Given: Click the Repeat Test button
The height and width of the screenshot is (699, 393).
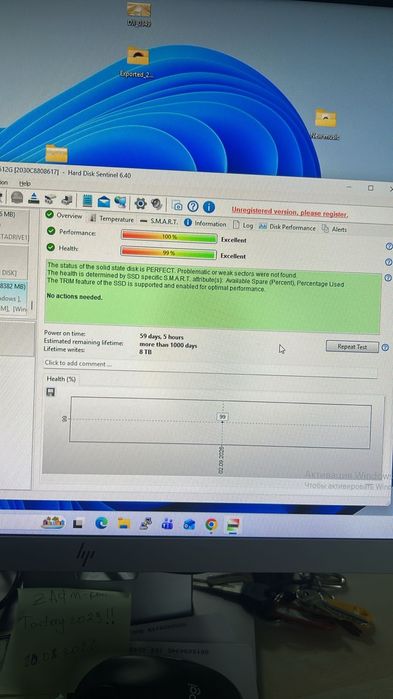Looking at the screenshot, I should point(352,346).
